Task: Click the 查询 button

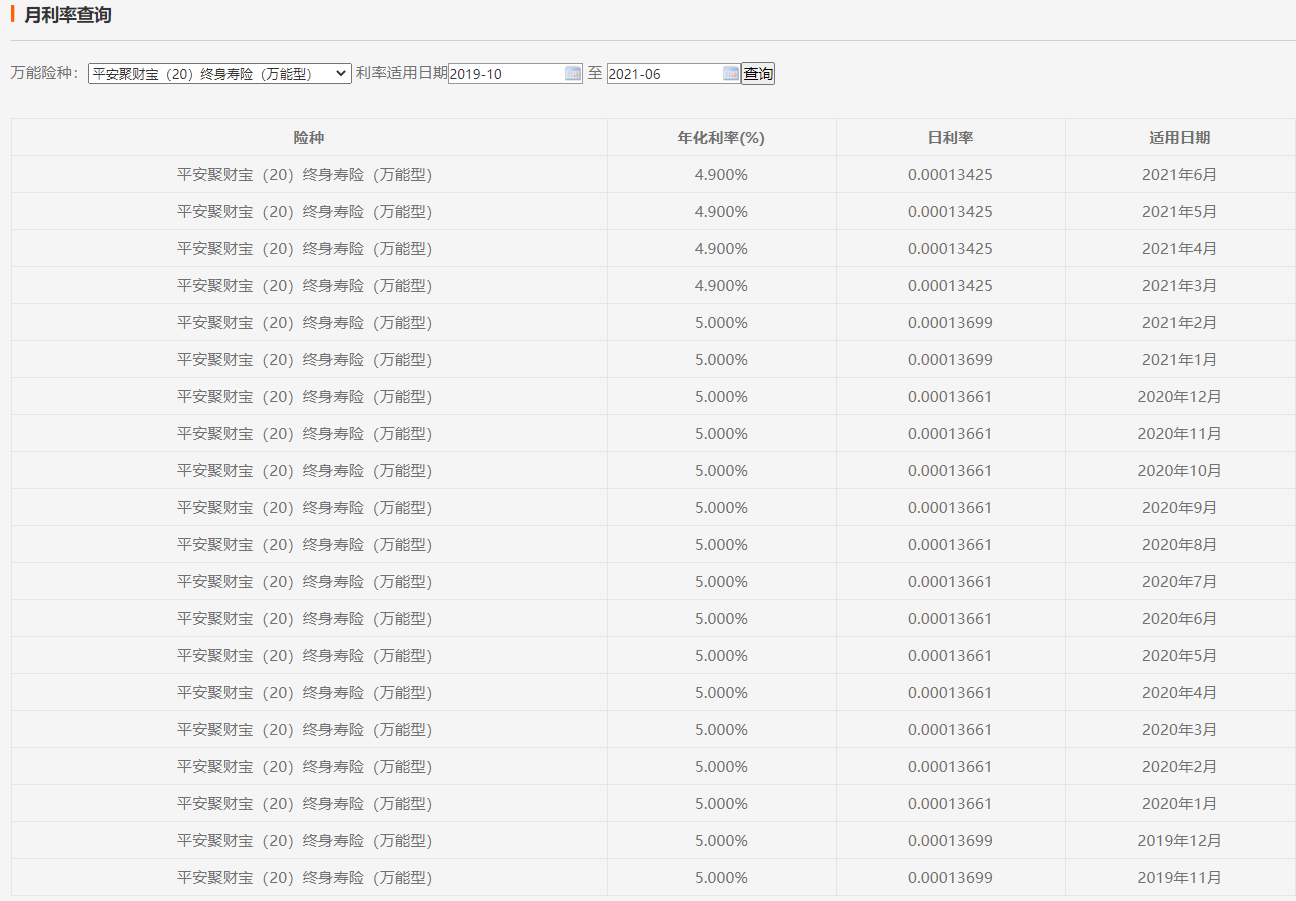Action: pyautogui.click(x=758, y=73)
